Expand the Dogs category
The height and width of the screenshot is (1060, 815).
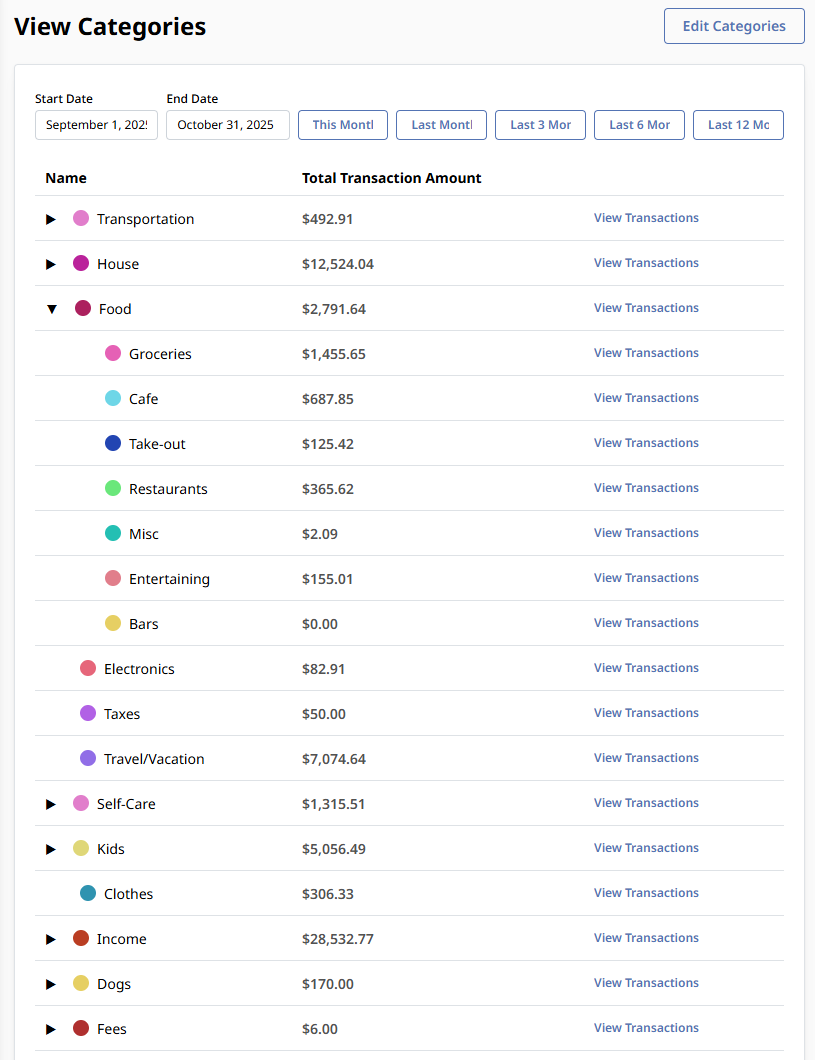pyautogui.click(x=51, y=984)
